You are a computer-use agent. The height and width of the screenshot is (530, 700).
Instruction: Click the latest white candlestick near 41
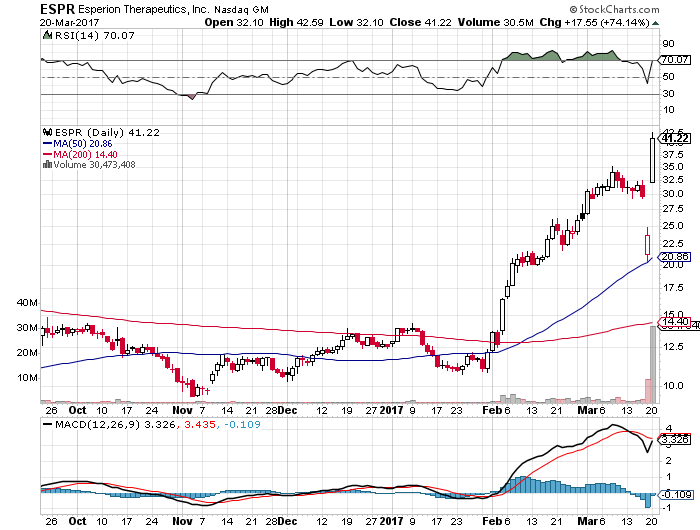(653, 158)
